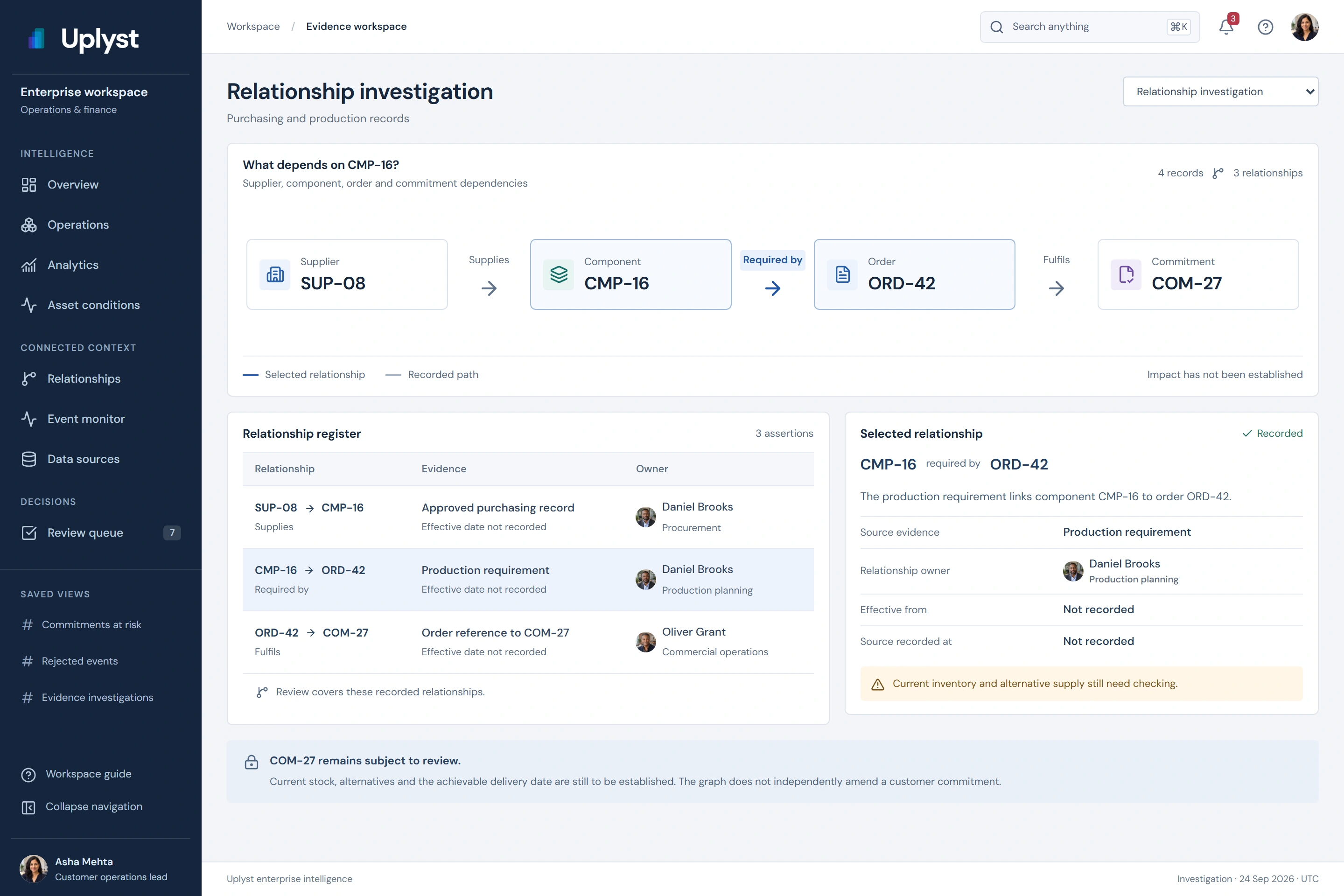Click Approved purchasing record evidence

(498, 507)
